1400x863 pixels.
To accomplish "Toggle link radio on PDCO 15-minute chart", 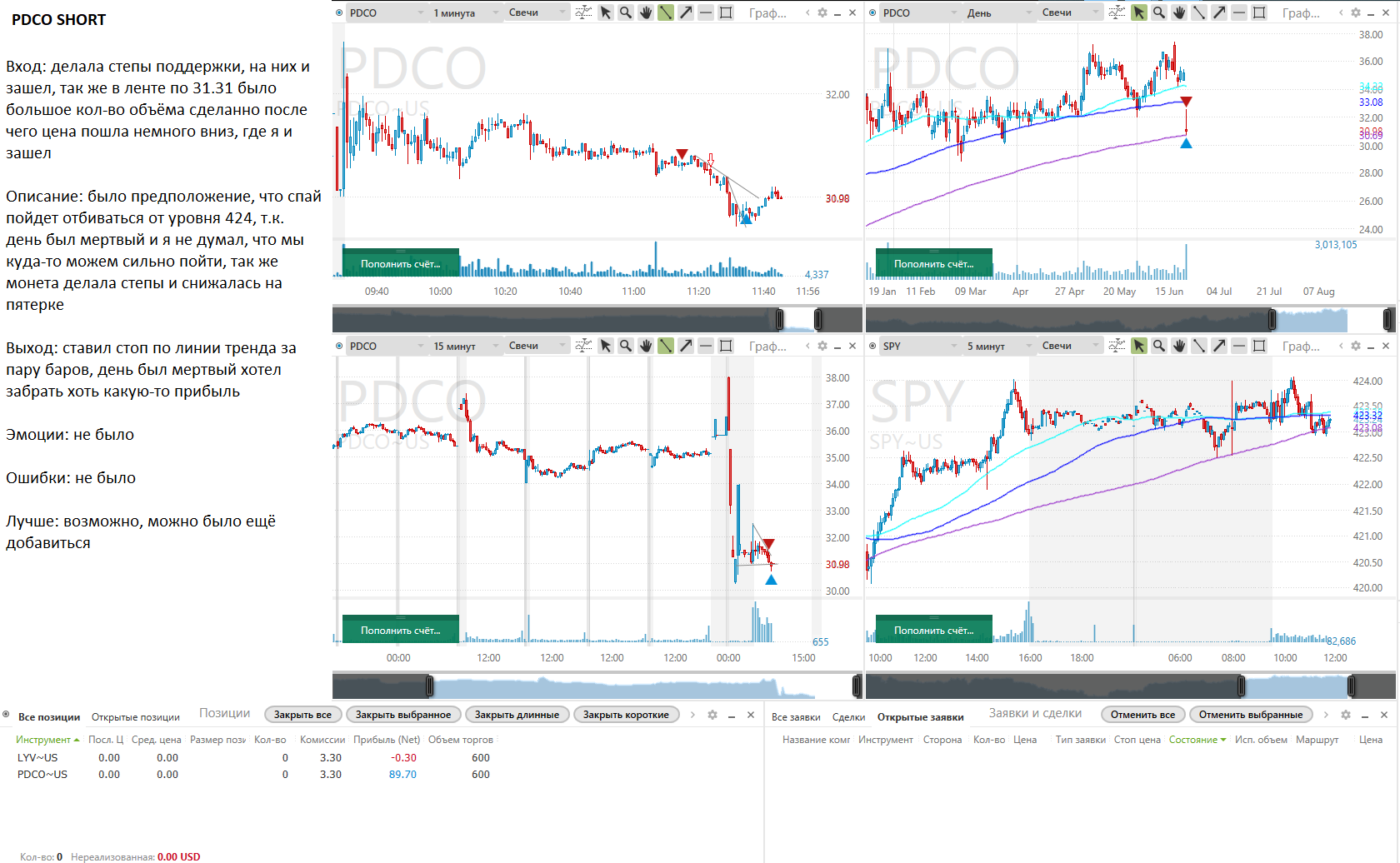I will pos(339,346).
